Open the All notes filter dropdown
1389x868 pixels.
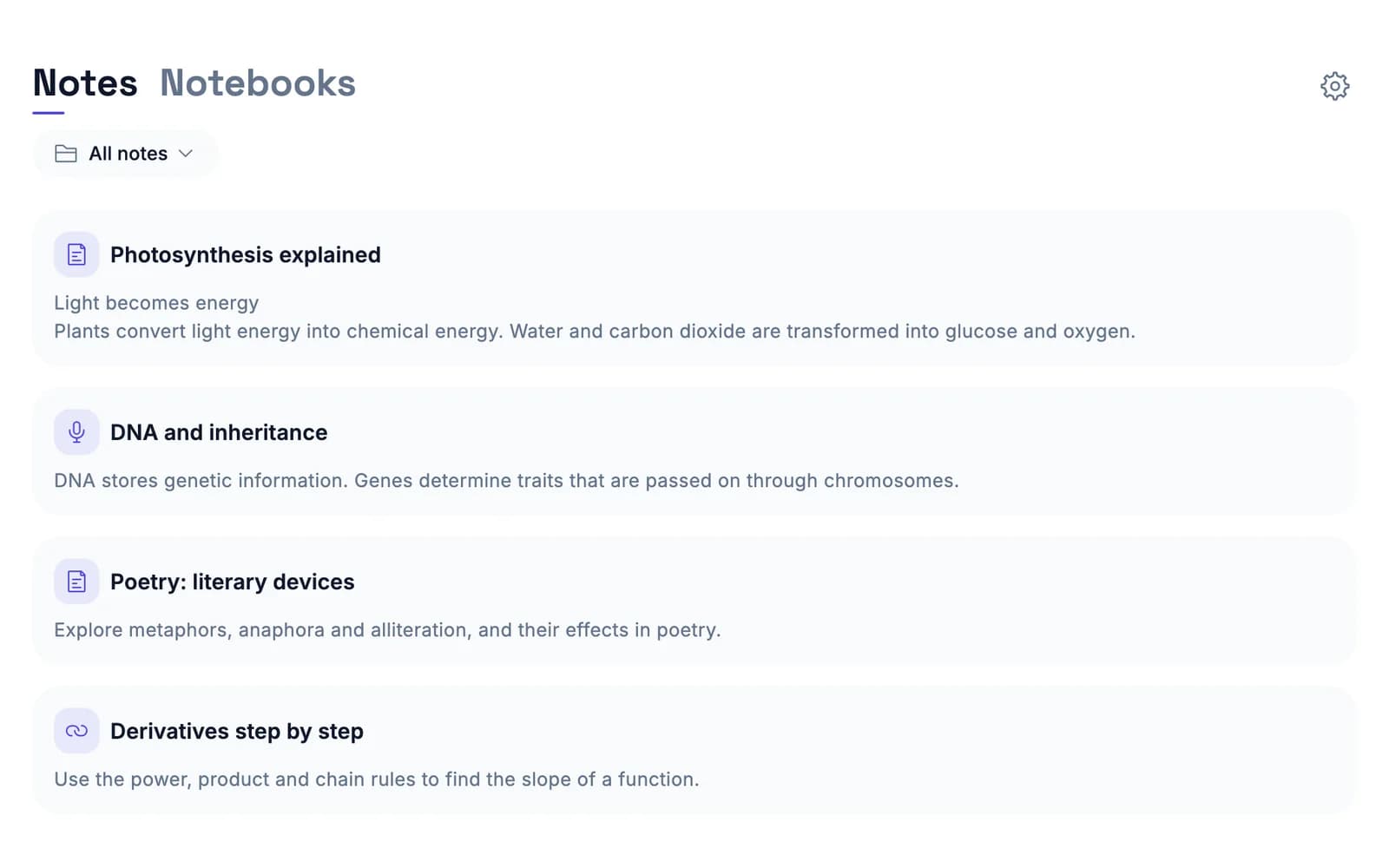coord(125,154)
